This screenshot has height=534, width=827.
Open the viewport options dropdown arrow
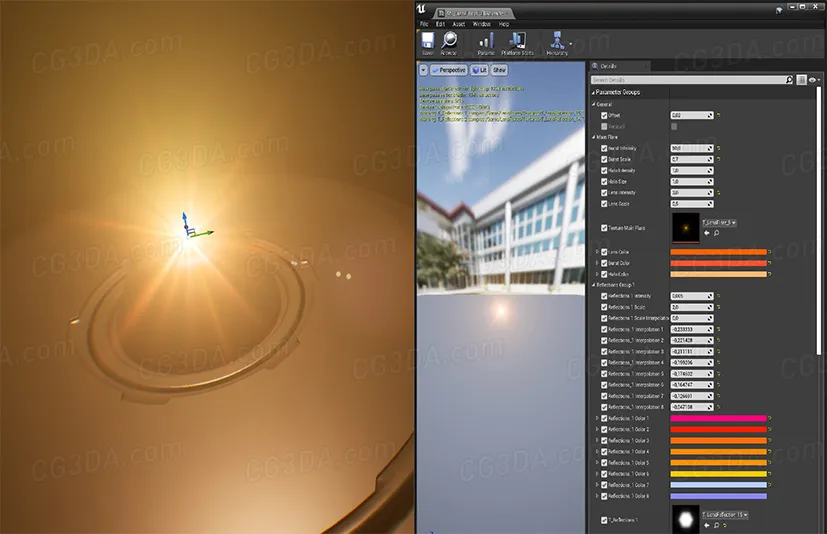point(423,70)
